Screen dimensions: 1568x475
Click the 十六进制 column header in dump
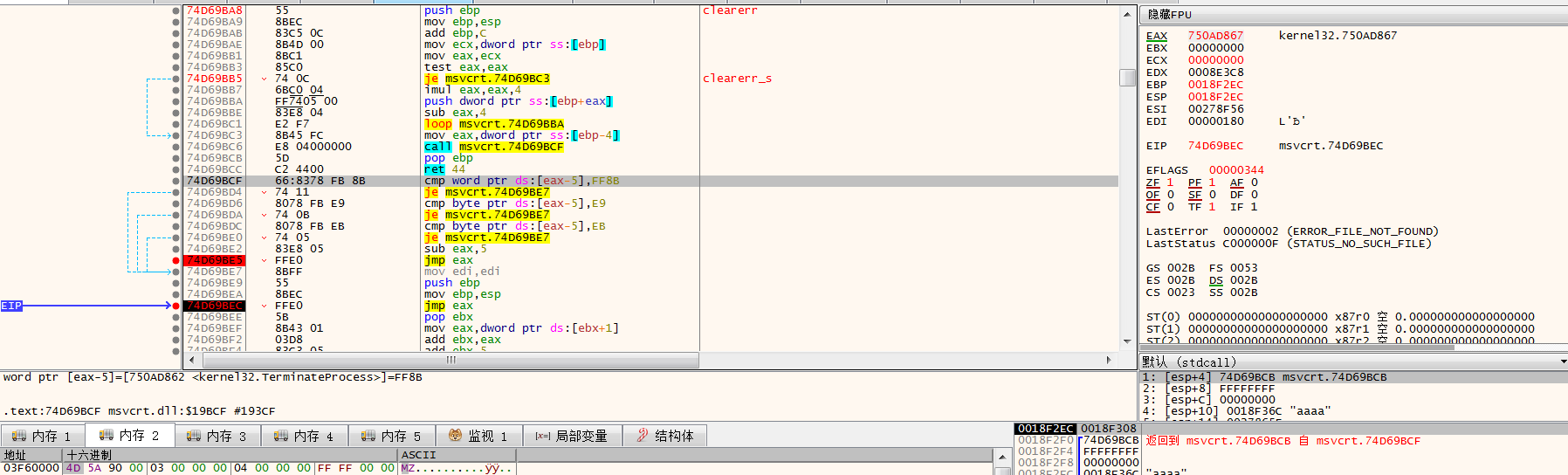pos(230,455)
